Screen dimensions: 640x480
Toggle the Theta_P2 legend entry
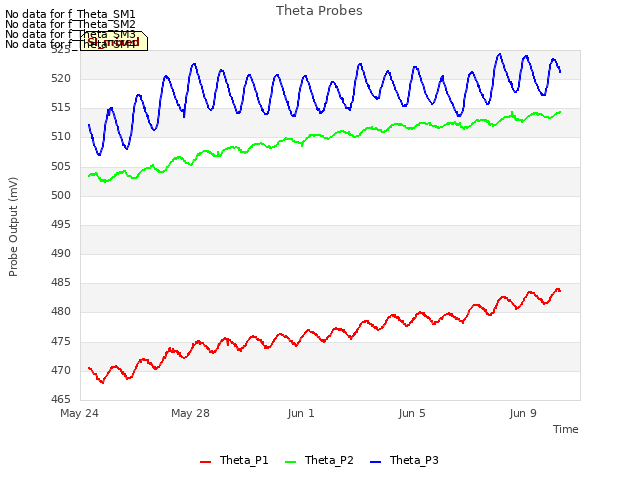click(319, 460)
